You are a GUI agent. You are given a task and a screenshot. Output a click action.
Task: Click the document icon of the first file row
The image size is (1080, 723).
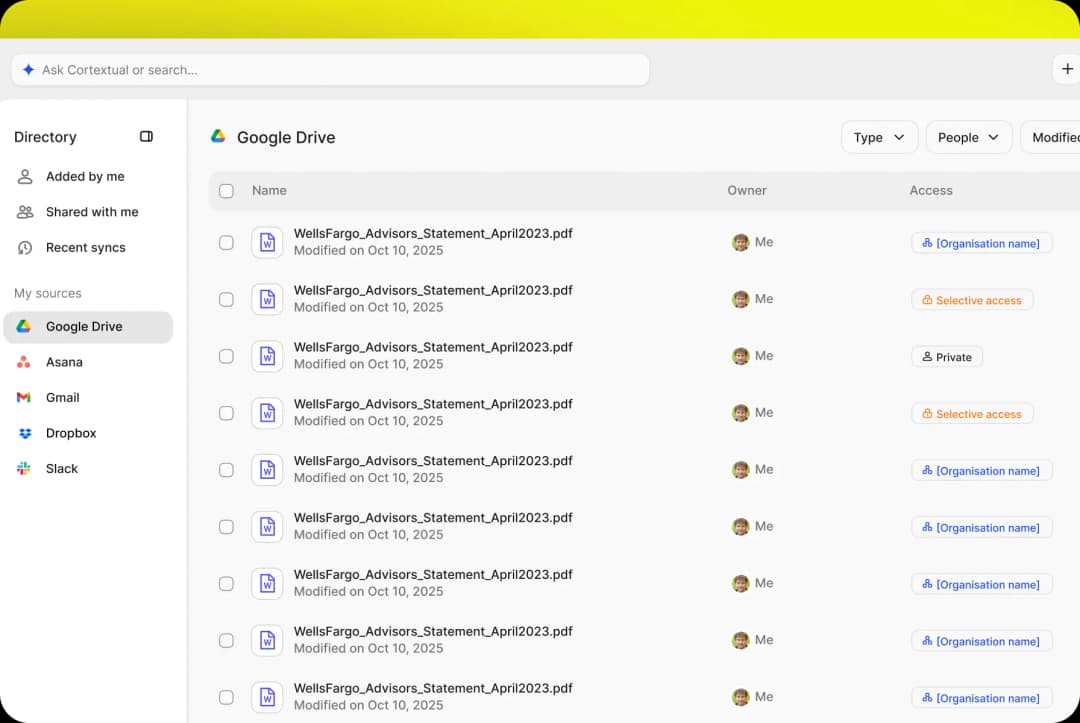(267, 242)
